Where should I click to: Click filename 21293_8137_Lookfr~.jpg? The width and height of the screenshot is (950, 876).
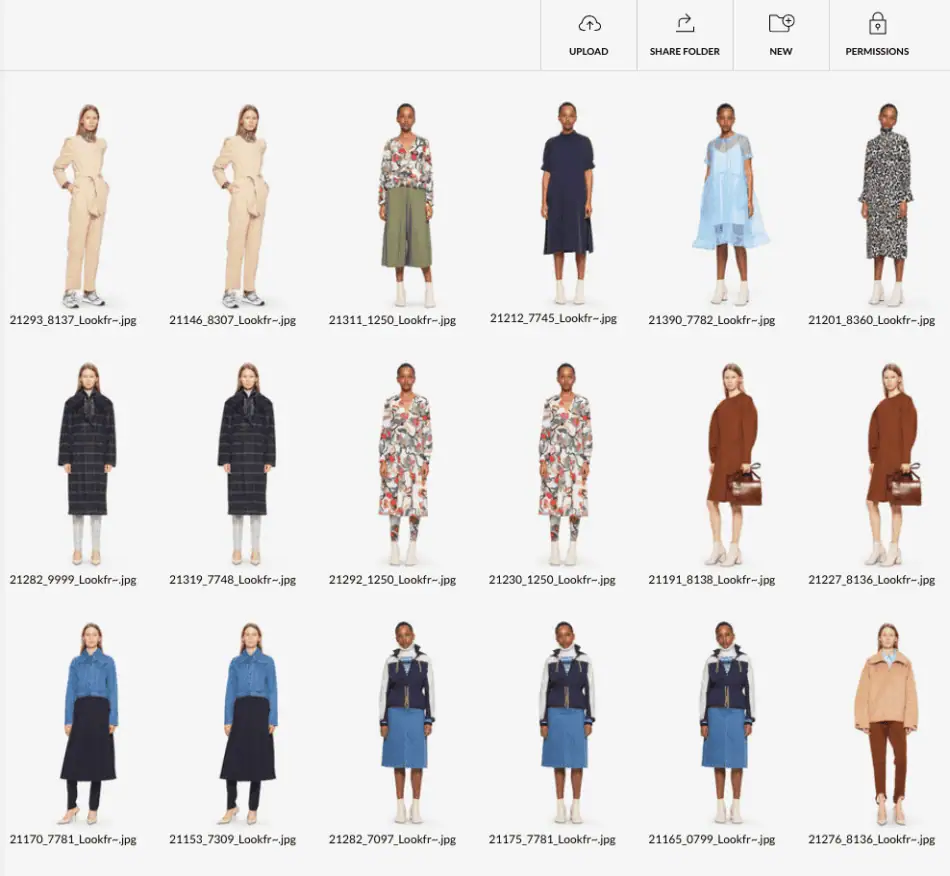click(x=73, y=320)
